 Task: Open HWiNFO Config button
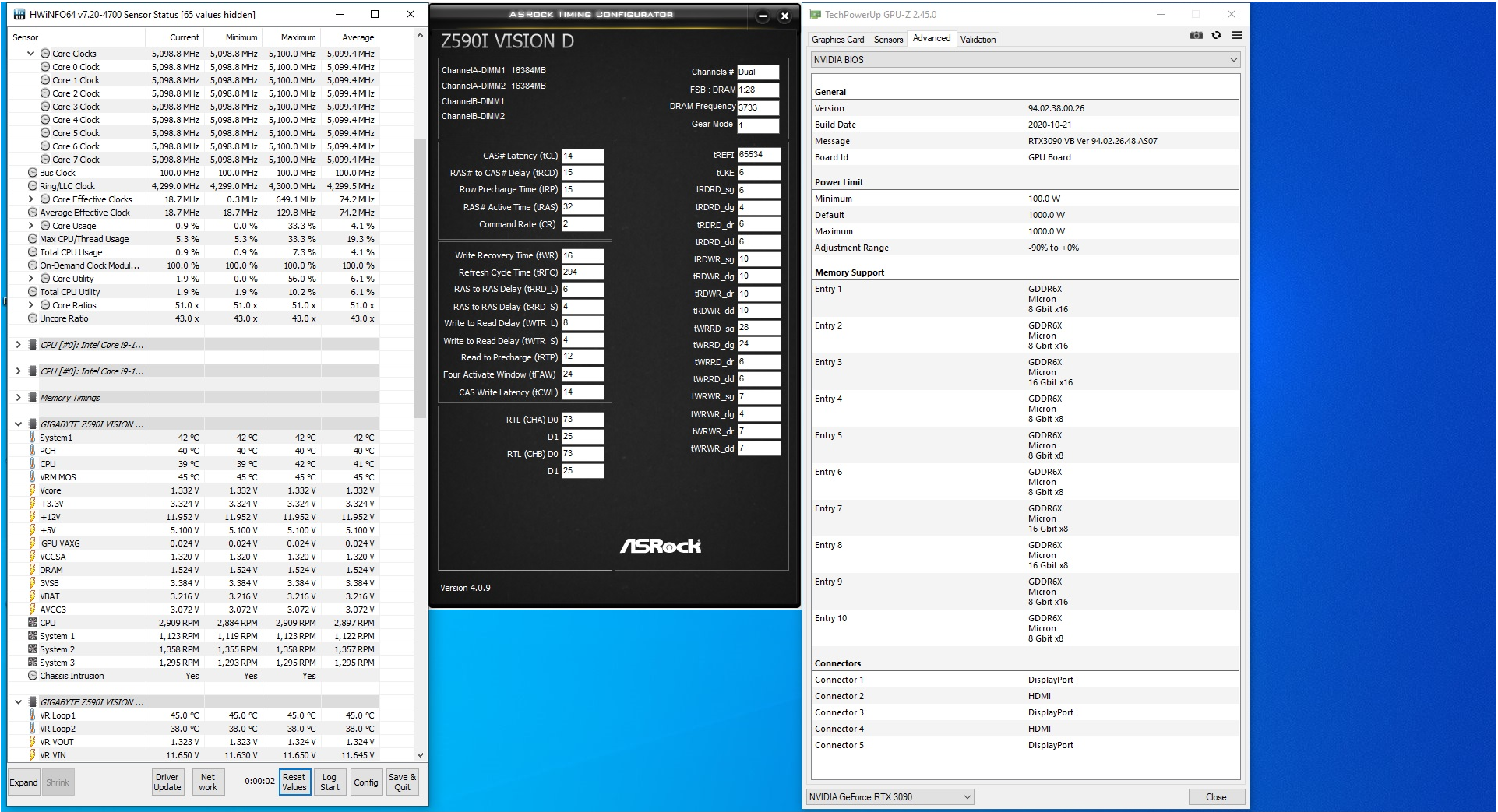[x=366, y=782]
